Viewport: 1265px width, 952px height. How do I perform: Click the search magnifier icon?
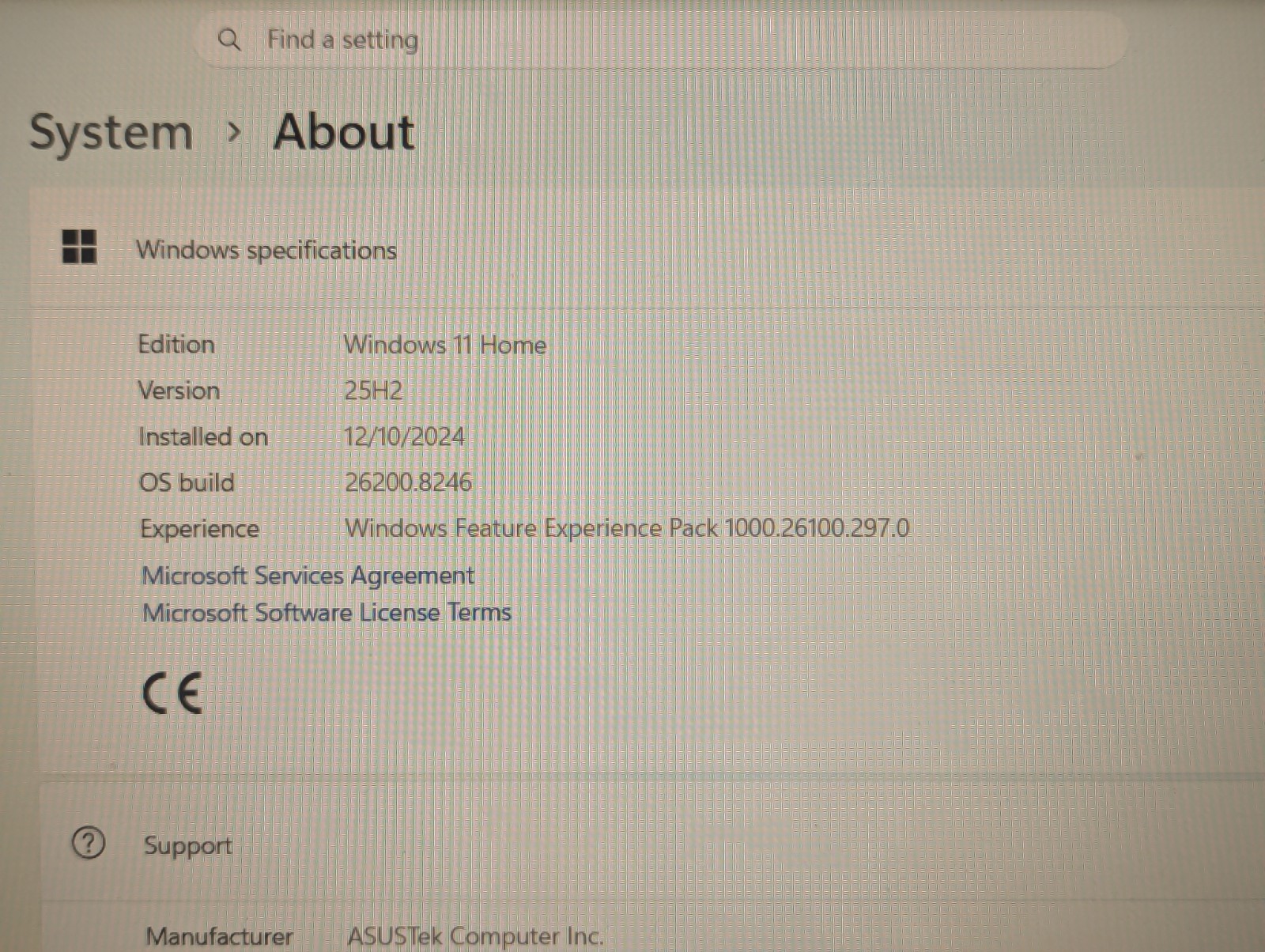(x=228, y=39)
